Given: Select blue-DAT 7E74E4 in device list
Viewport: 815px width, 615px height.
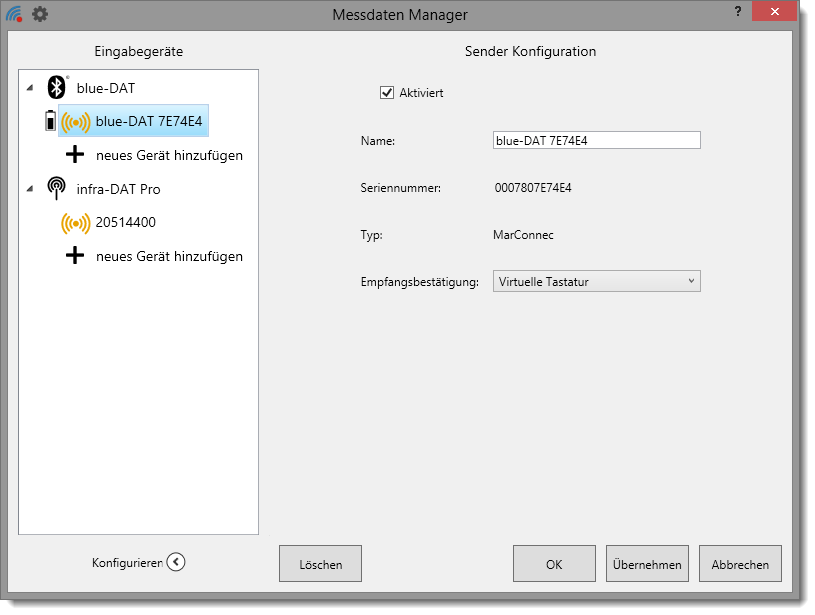Looking at the screenshot, I should (x=149, y=122).
